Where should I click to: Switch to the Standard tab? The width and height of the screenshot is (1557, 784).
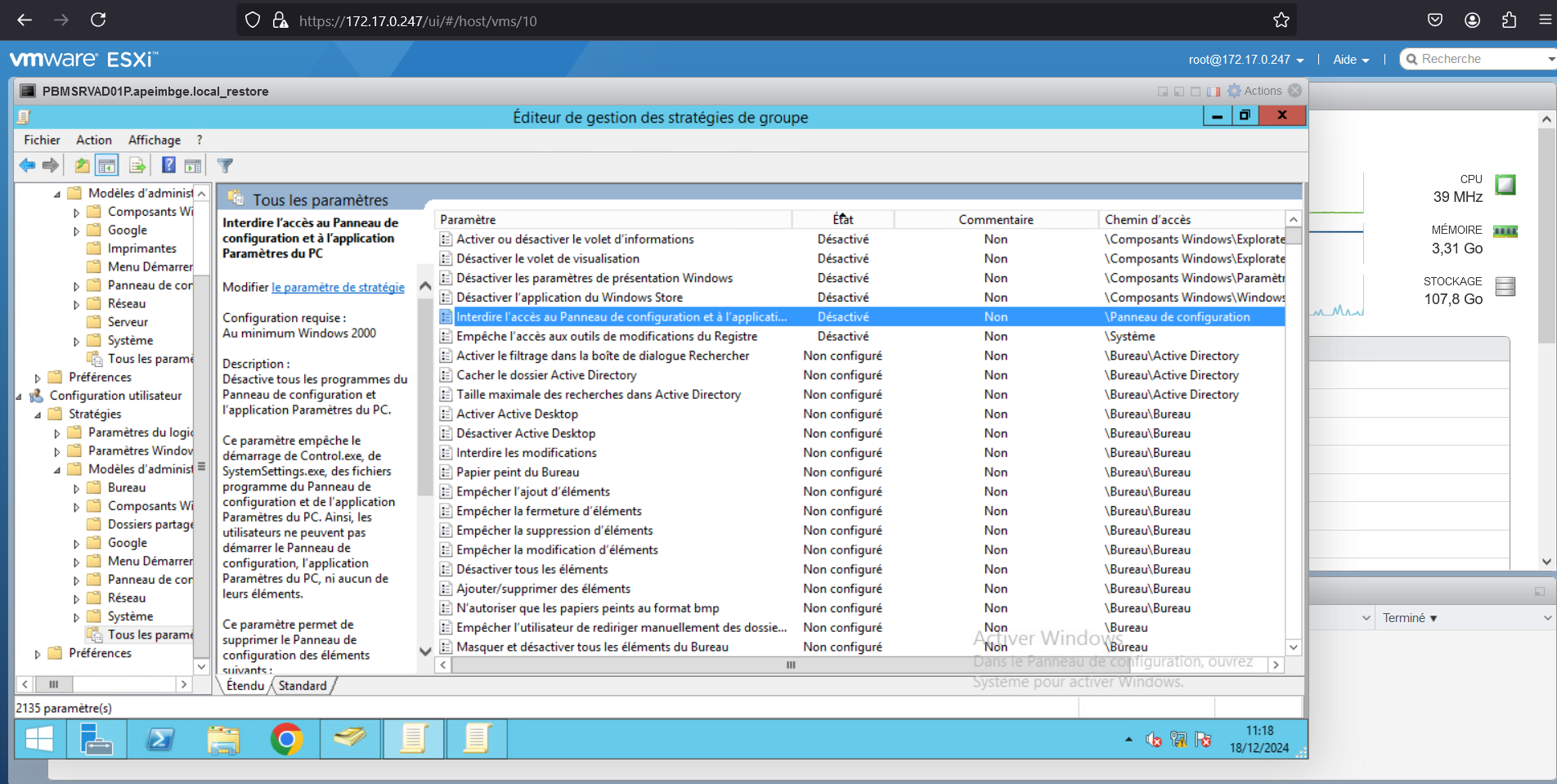[x=302, y=686]
